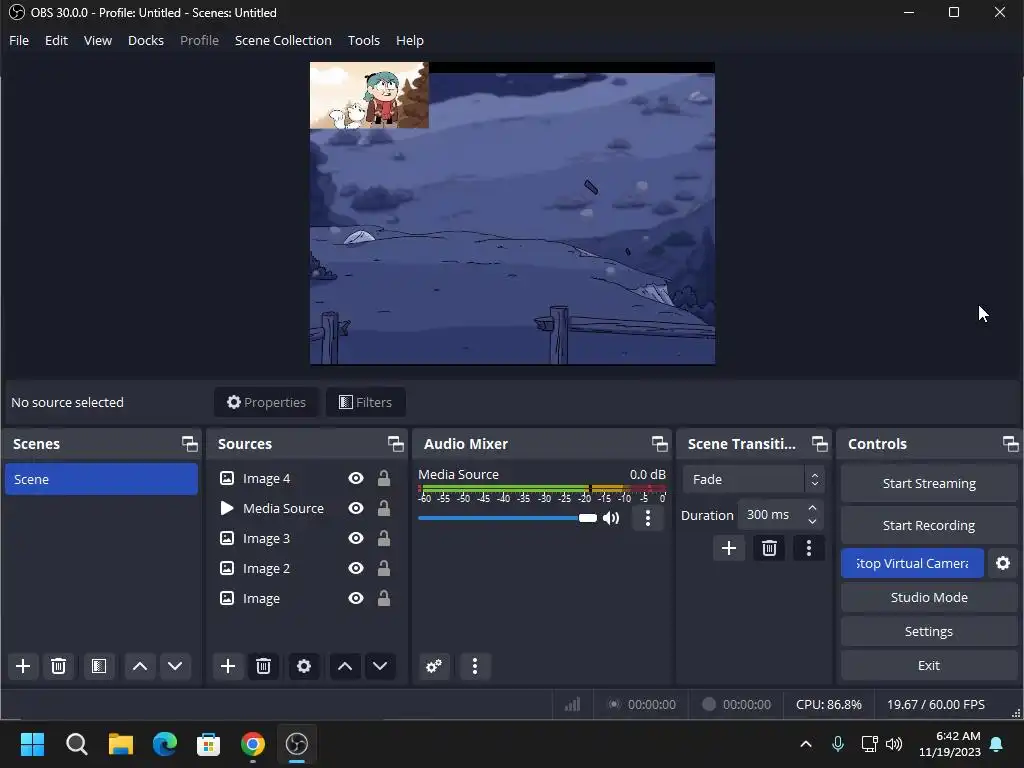1024x768 pixels.
Task: Open File Explorer from taskbar
Action: point(121,744)
